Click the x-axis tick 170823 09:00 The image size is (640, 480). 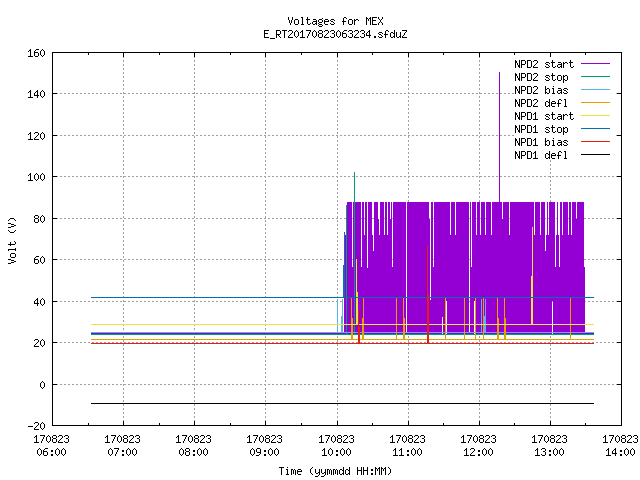tap(264, 446)
